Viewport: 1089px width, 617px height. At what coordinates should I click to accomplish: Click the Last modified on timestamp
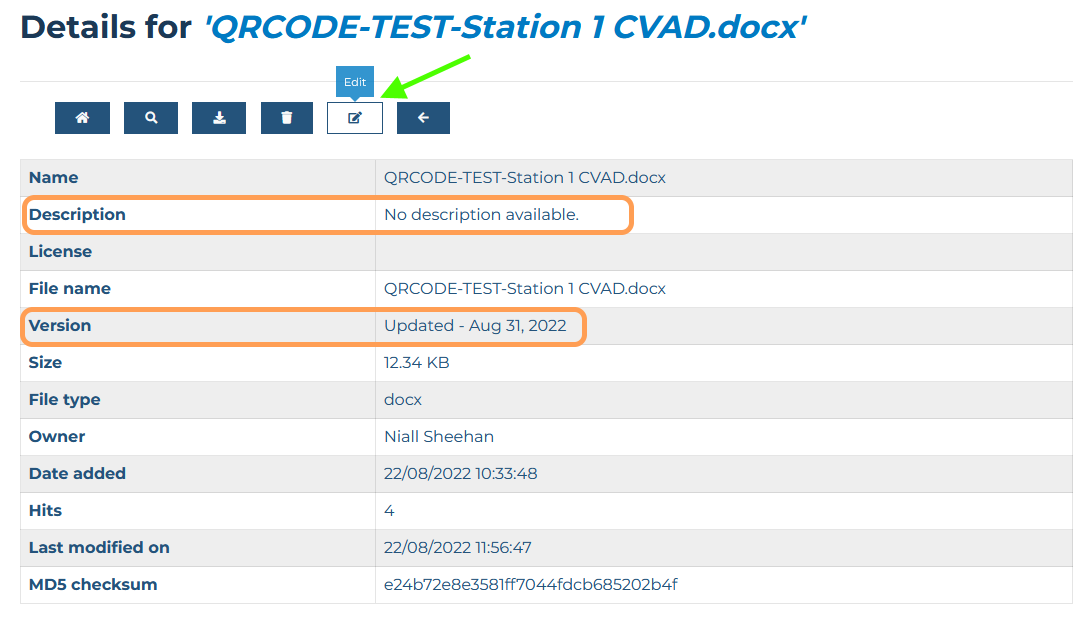pos(458,548)
